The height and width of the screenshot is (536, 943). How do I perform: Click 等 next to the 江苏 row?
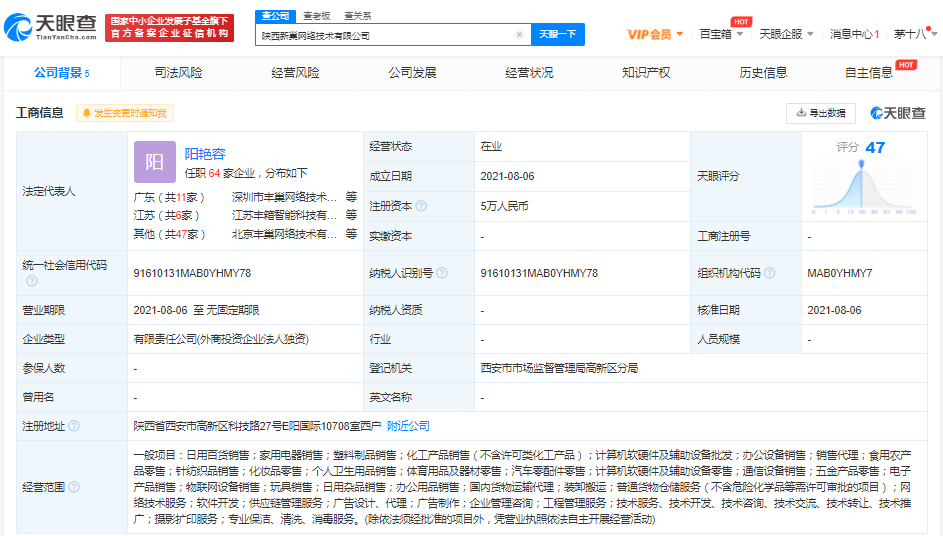point(351,215)
